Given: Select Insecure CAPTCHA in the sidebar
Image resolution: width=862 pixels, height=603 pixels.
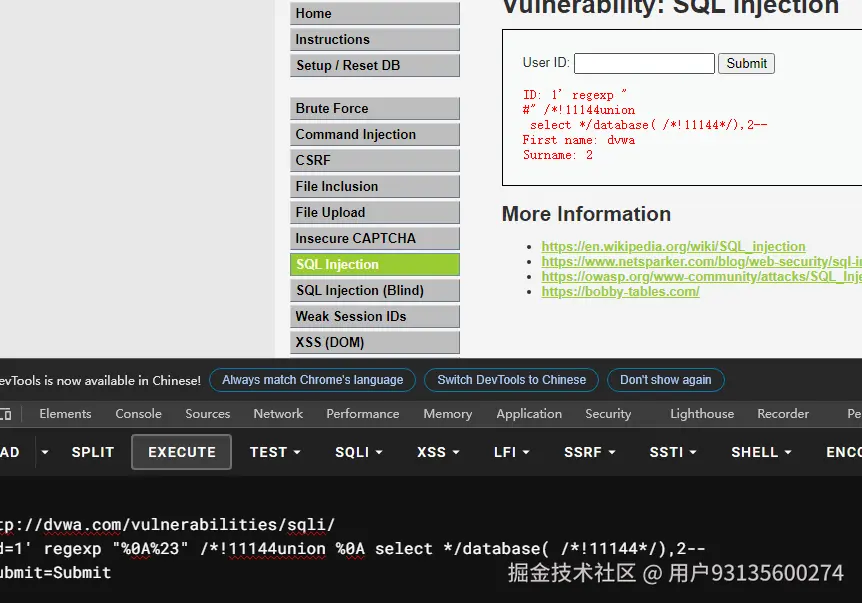Looking at the screenshot, I should click(374, 238).
